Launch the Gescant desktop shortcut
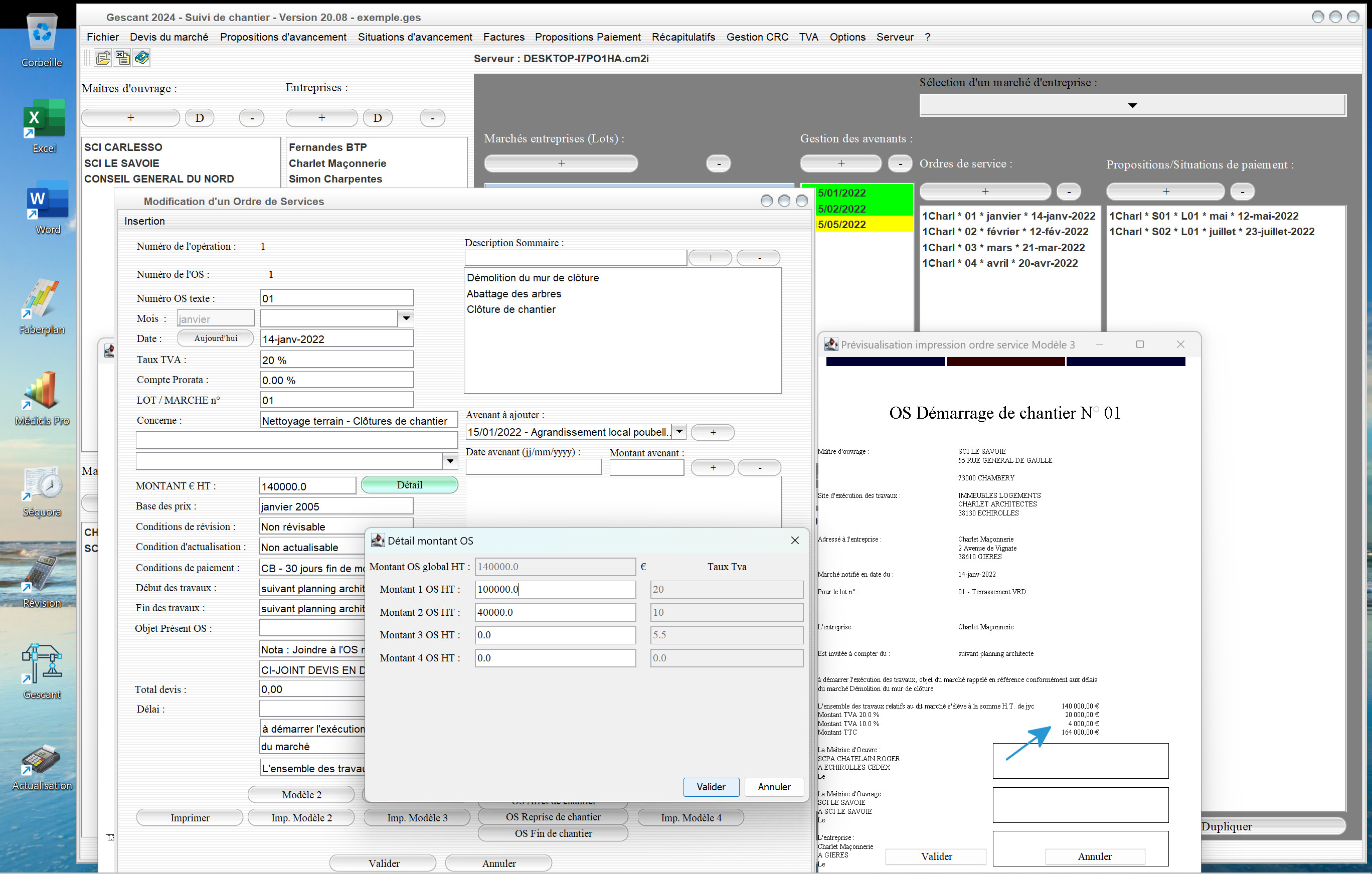 point(42,672)
